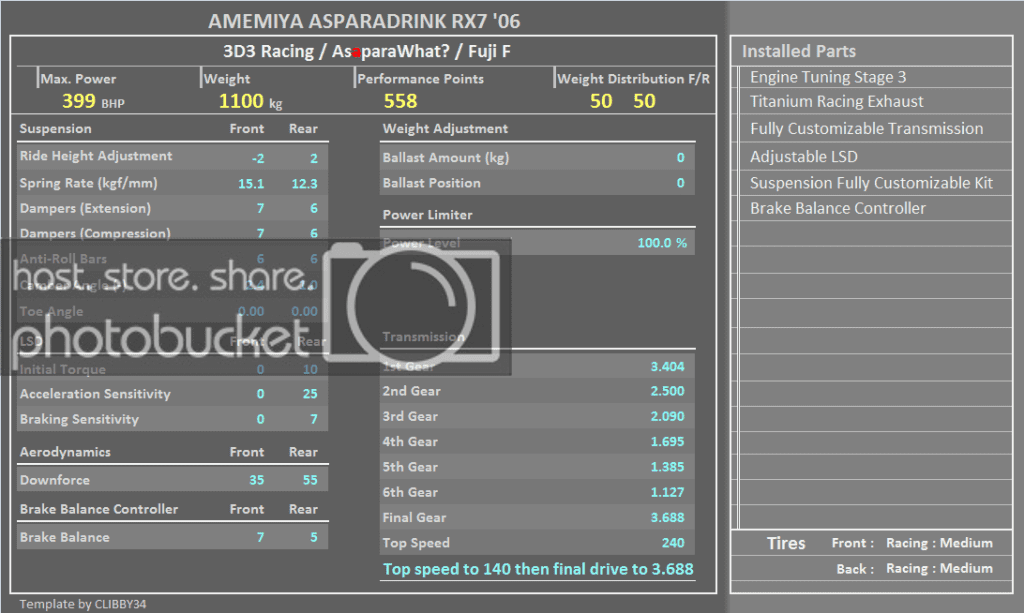Select Titanium Racing Exhaust part
1024x613 pixels.
pyautogui.click(x=837, y=101)
